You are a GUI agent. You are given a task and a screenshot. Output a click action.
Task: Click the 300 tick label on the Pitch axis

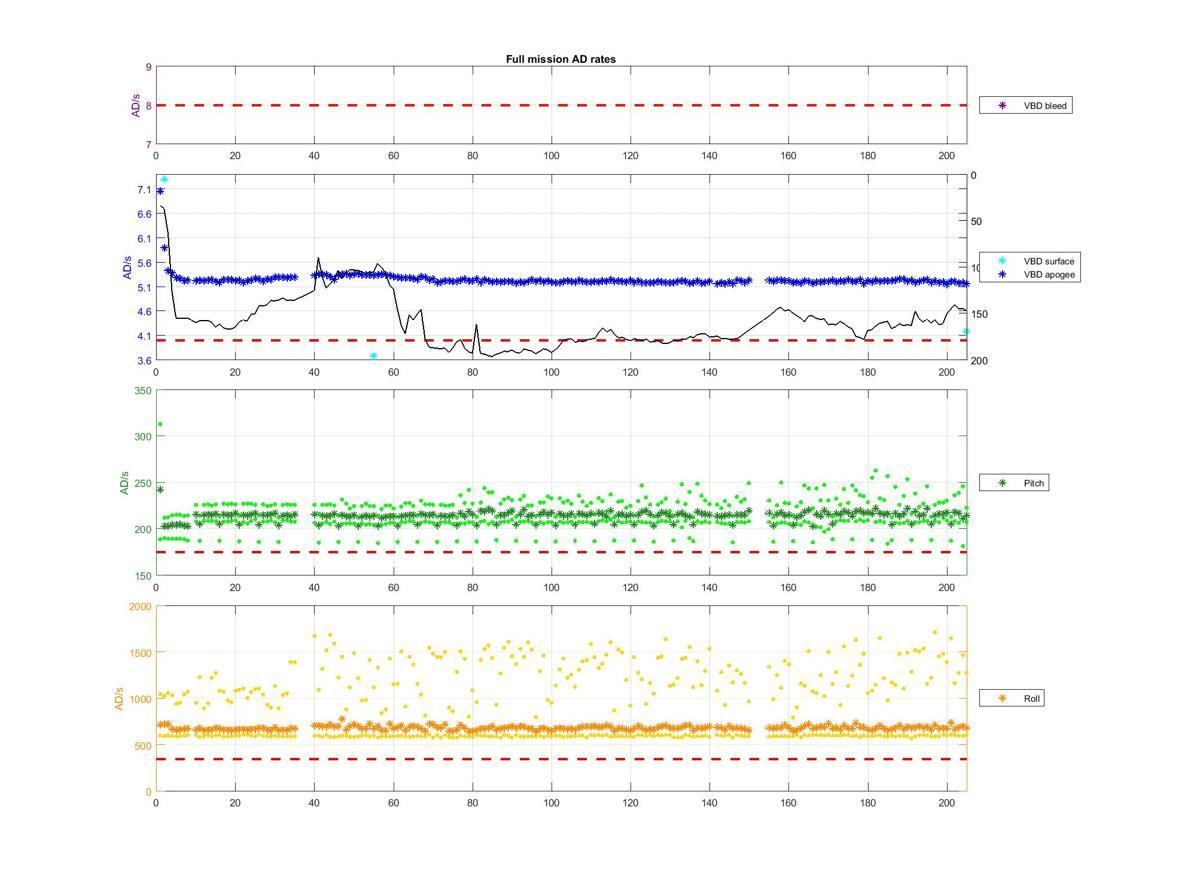(x=143, y=437)
